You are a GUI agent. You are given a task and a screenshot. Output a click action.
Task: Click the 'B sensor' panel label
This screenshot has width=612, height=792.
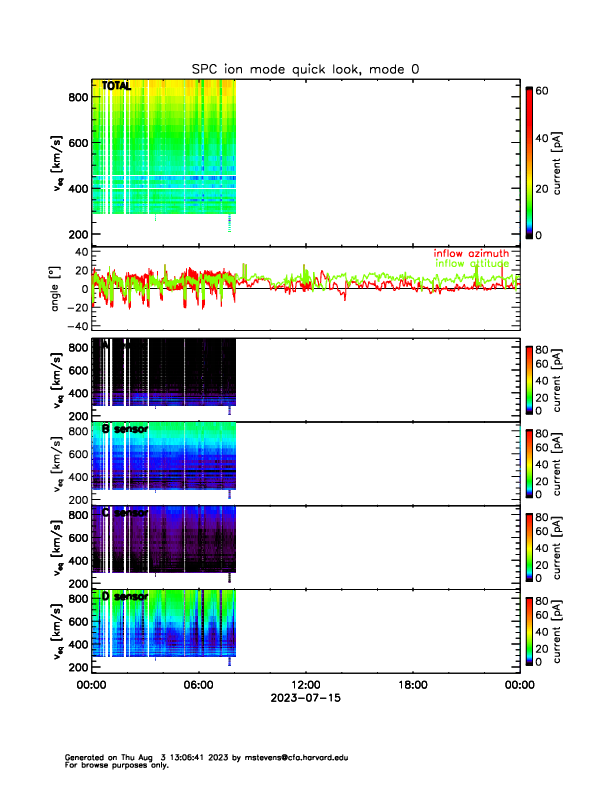[125, 429]
